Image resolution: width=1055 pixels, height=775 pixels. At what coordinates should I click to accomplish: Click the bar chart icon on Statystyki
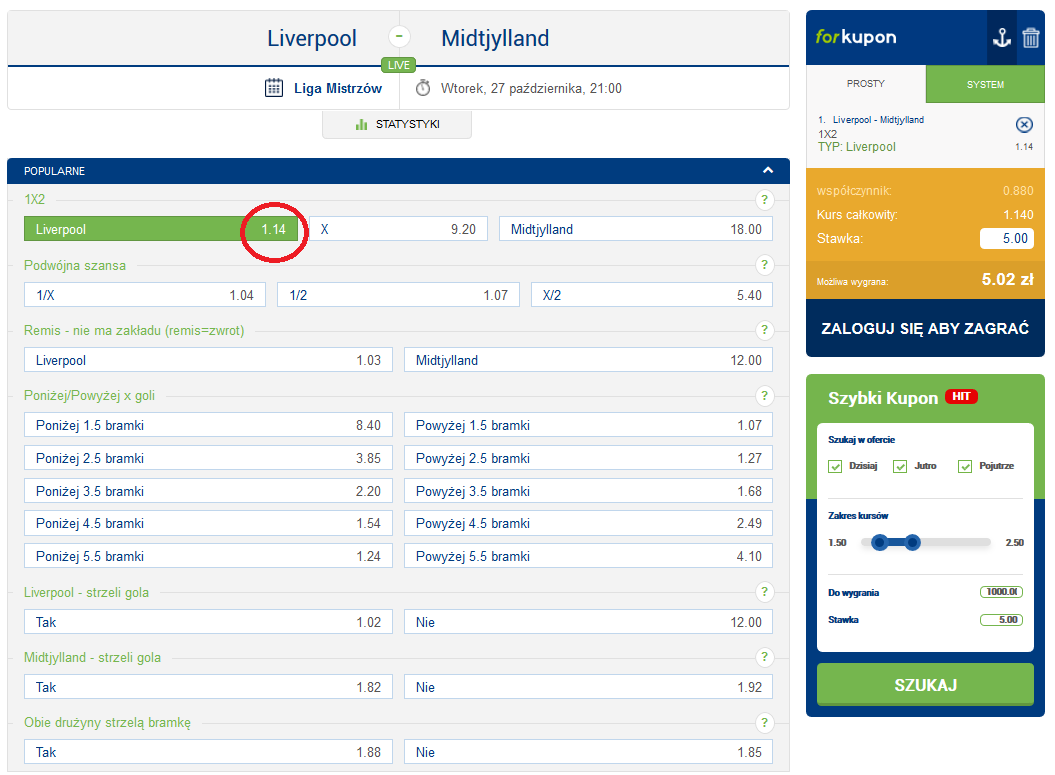point(361,124)
